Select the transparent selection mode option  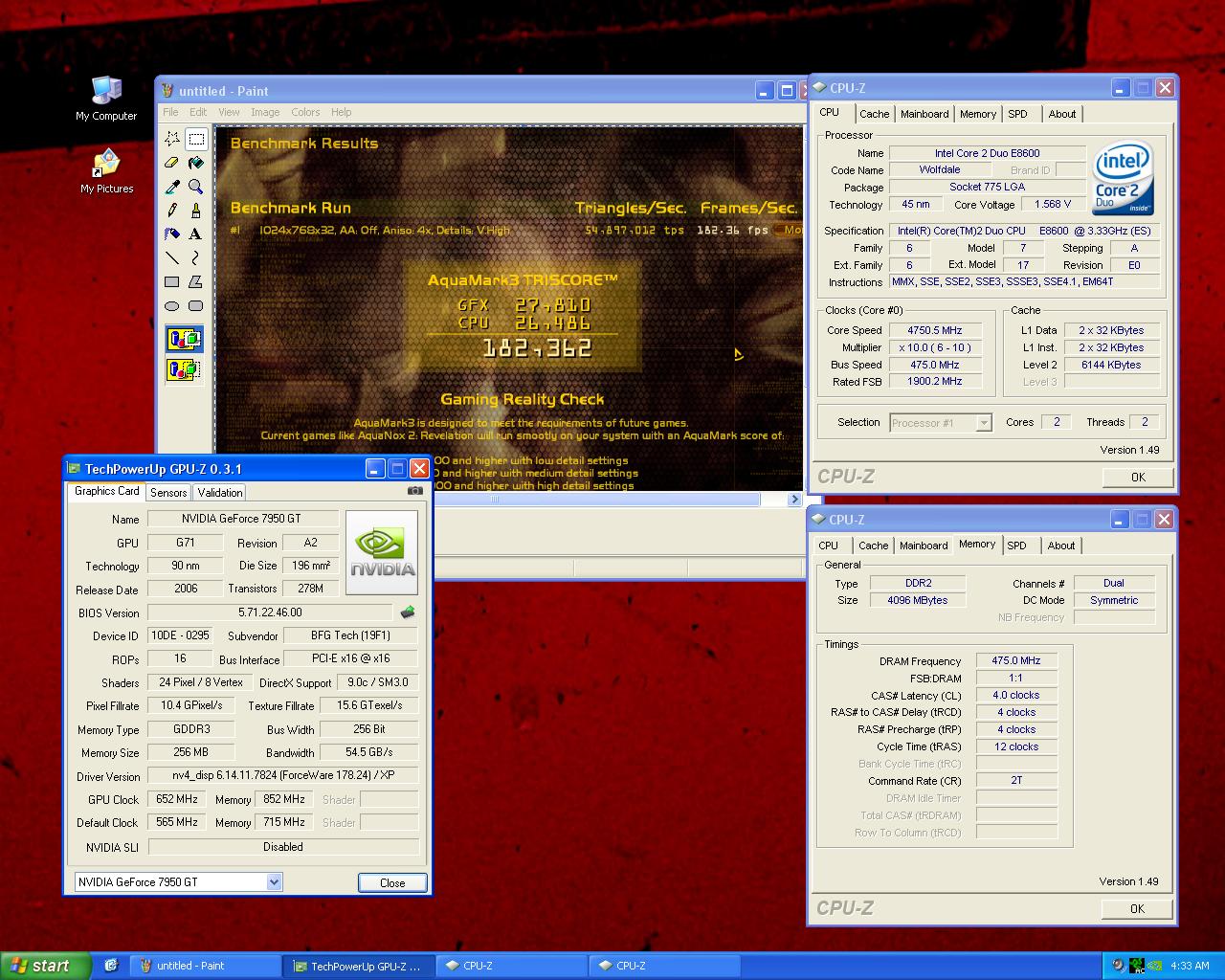[184, 368]
